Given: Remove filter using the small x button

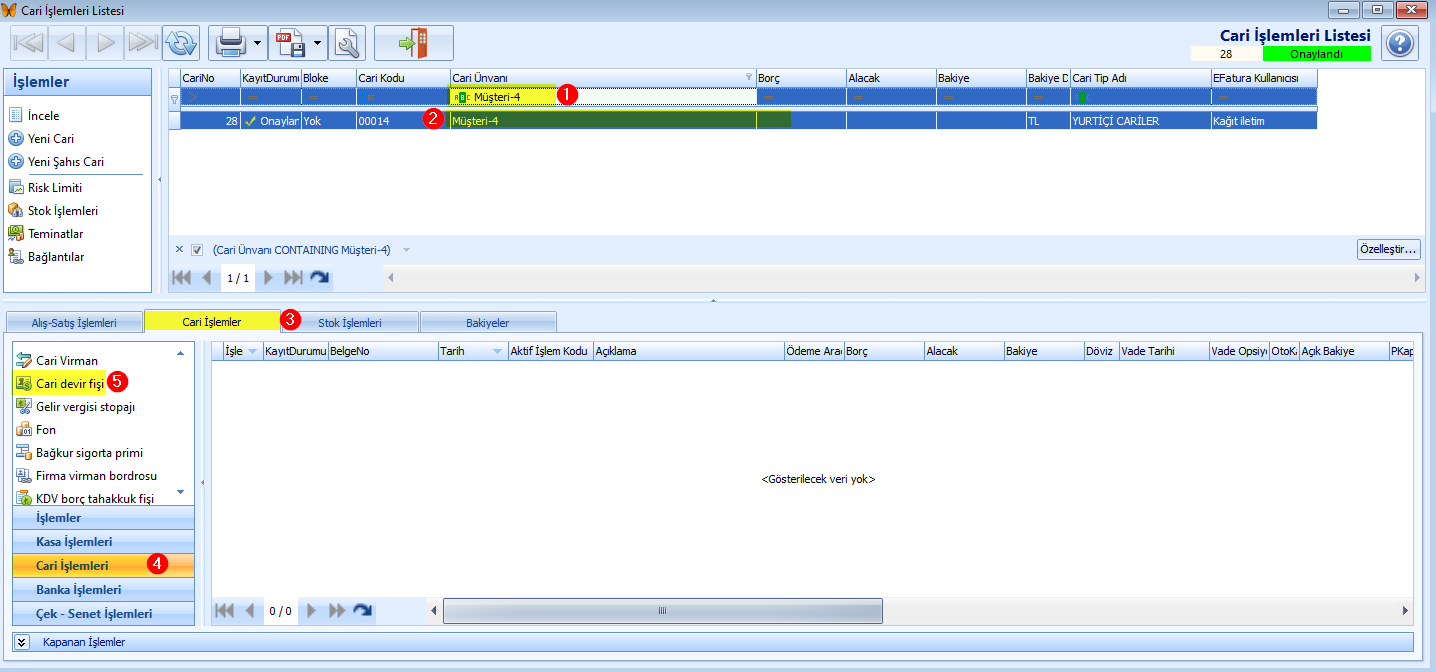Looking at the screenshot, I should pyautogui.click(x=179, y=250).
